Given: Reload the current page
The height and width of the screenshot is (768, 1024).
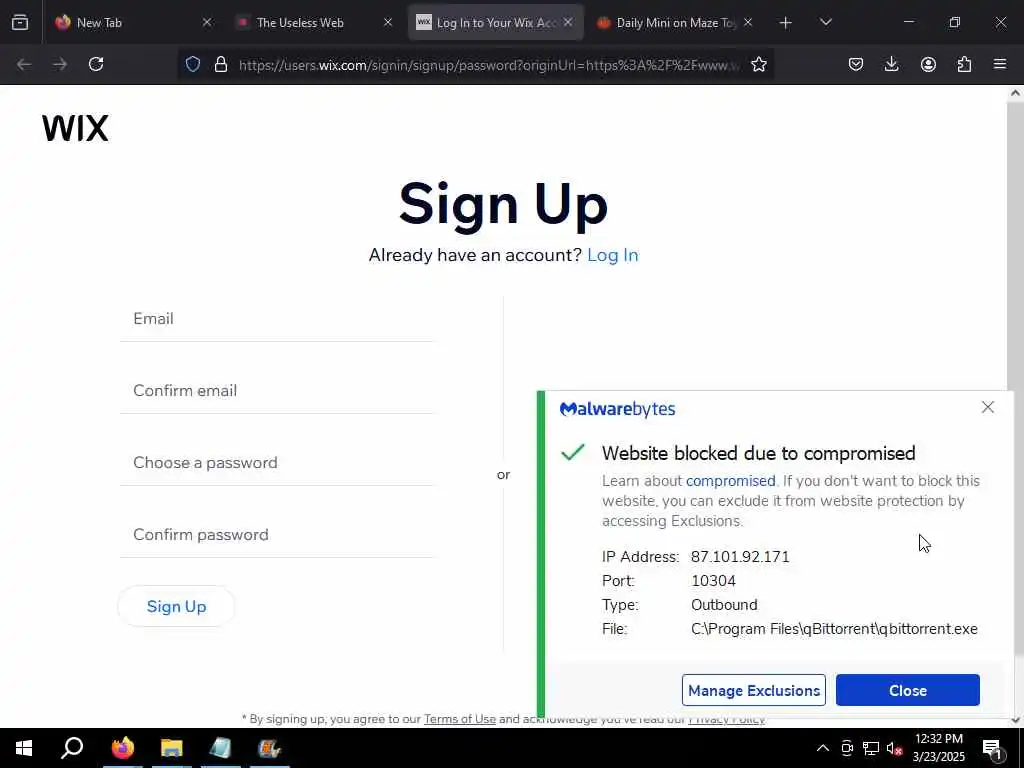Looking at the screenshot, I should click(x=96, y=64).
